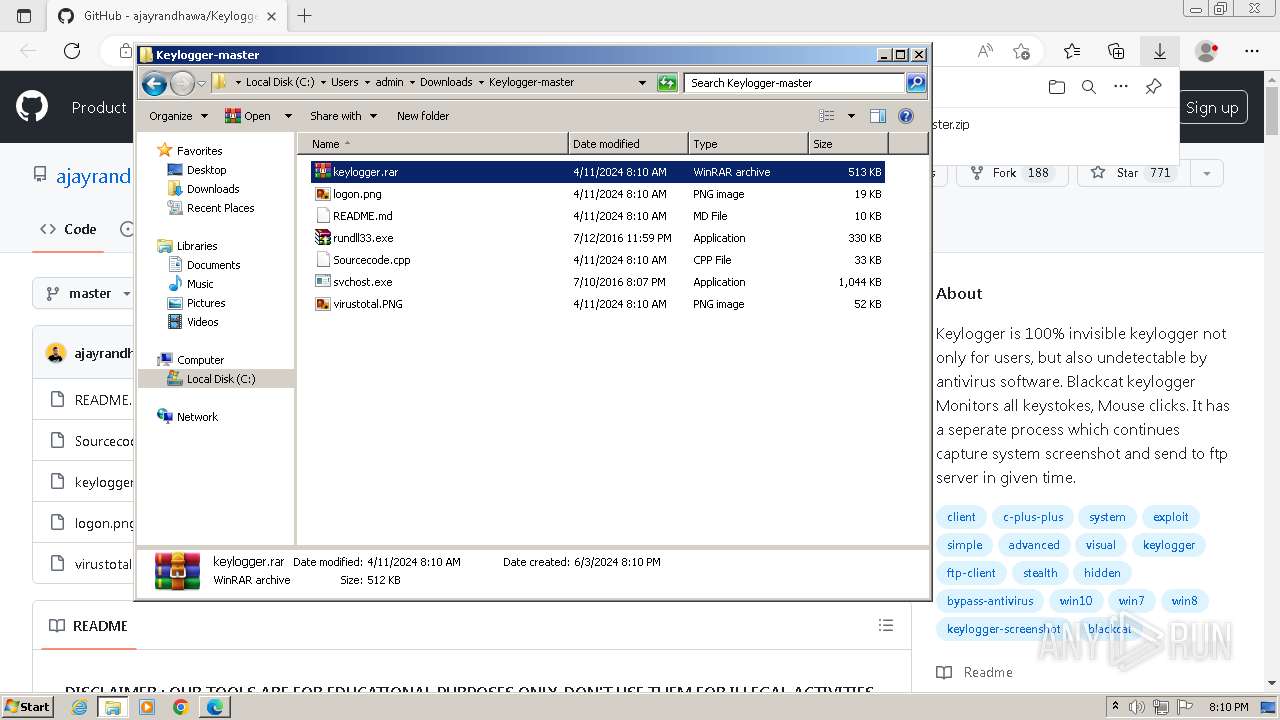
Task: Select the Sourcecode.cpp file
Action: [597, 260]
